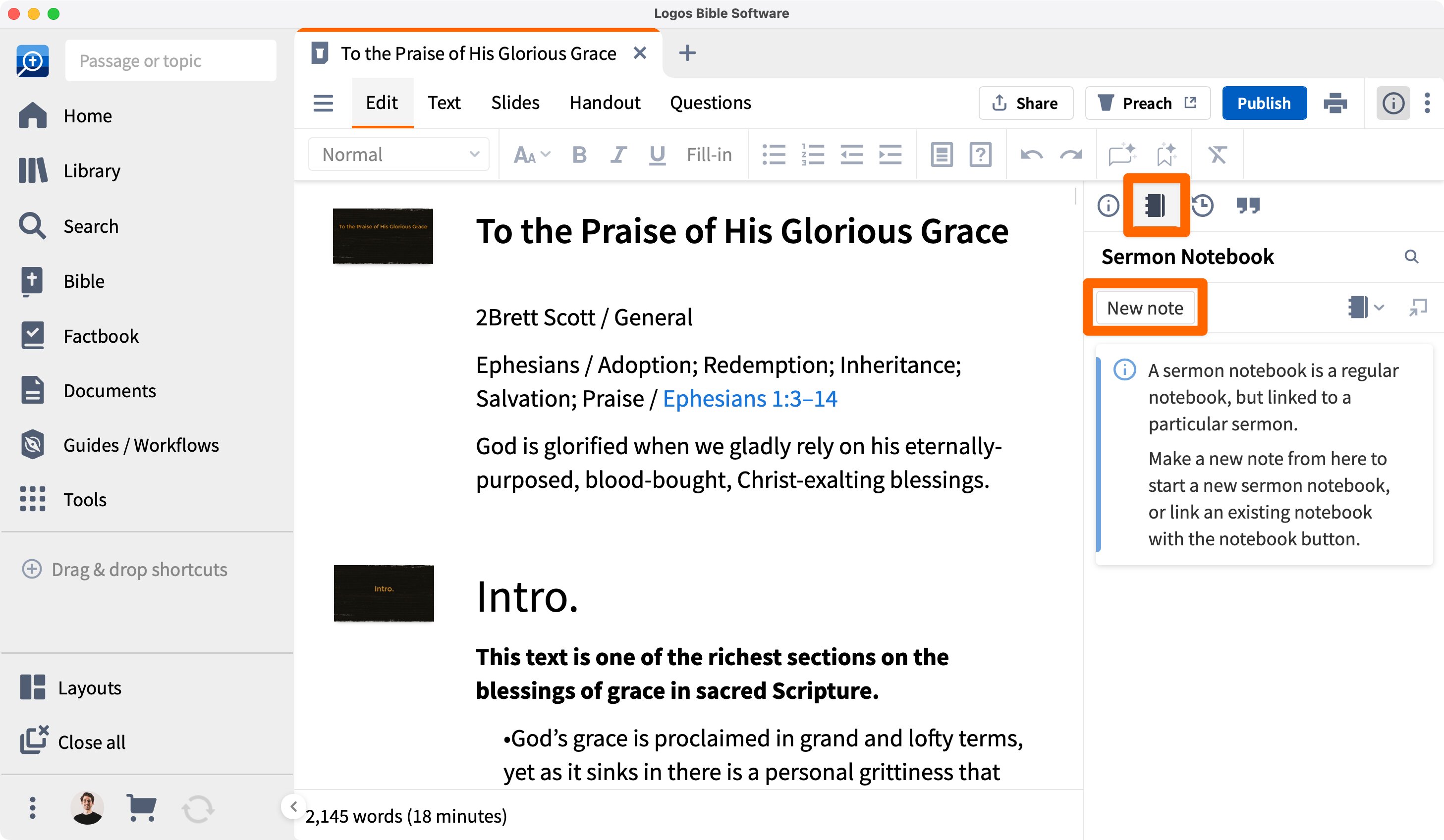Click the Logos search app icon
The width and height of the screenshot is (1444, 840).
click(33, 61)
